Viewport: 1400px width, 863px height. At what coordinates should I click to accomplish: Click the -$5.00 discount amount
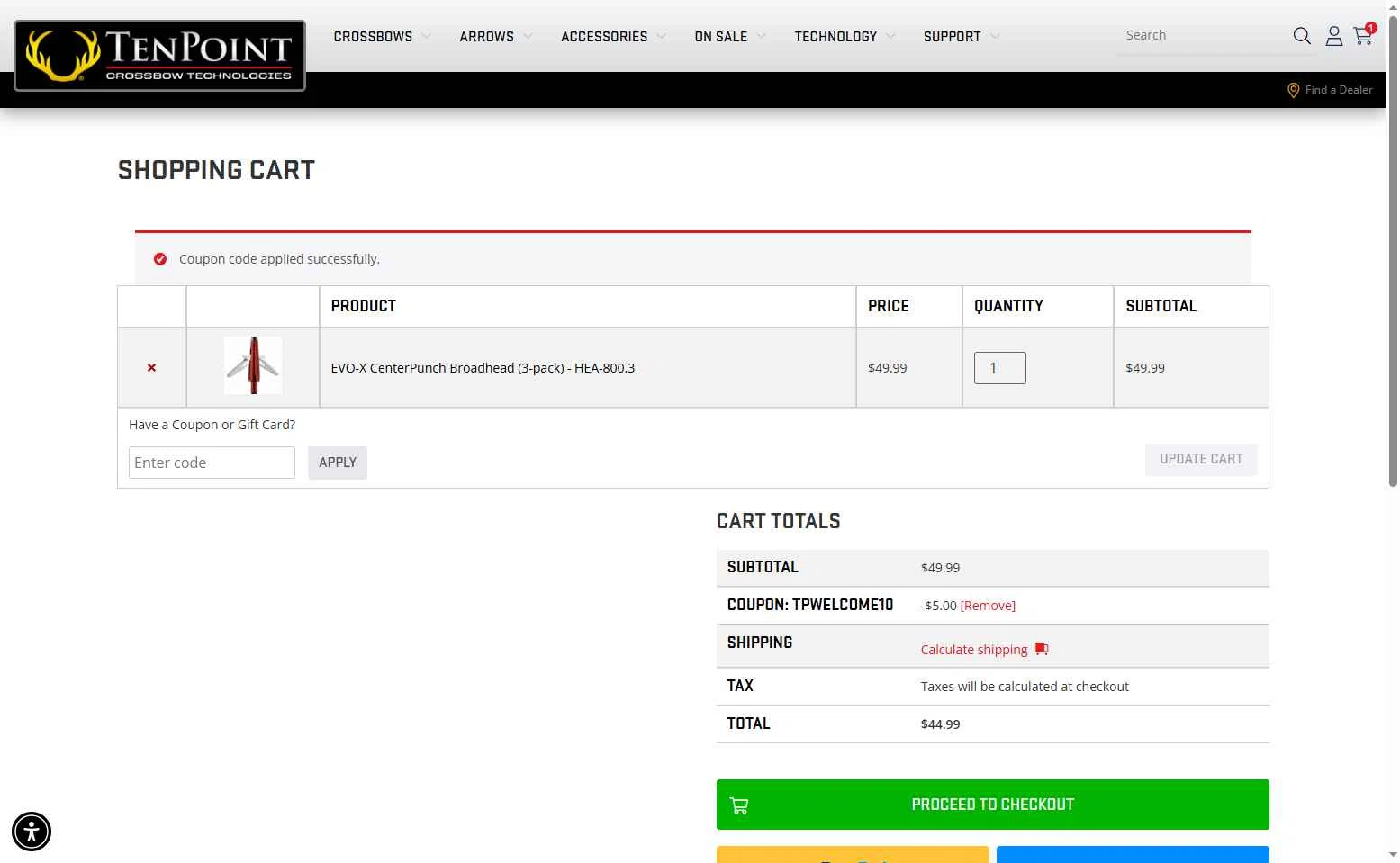(938, 606)
